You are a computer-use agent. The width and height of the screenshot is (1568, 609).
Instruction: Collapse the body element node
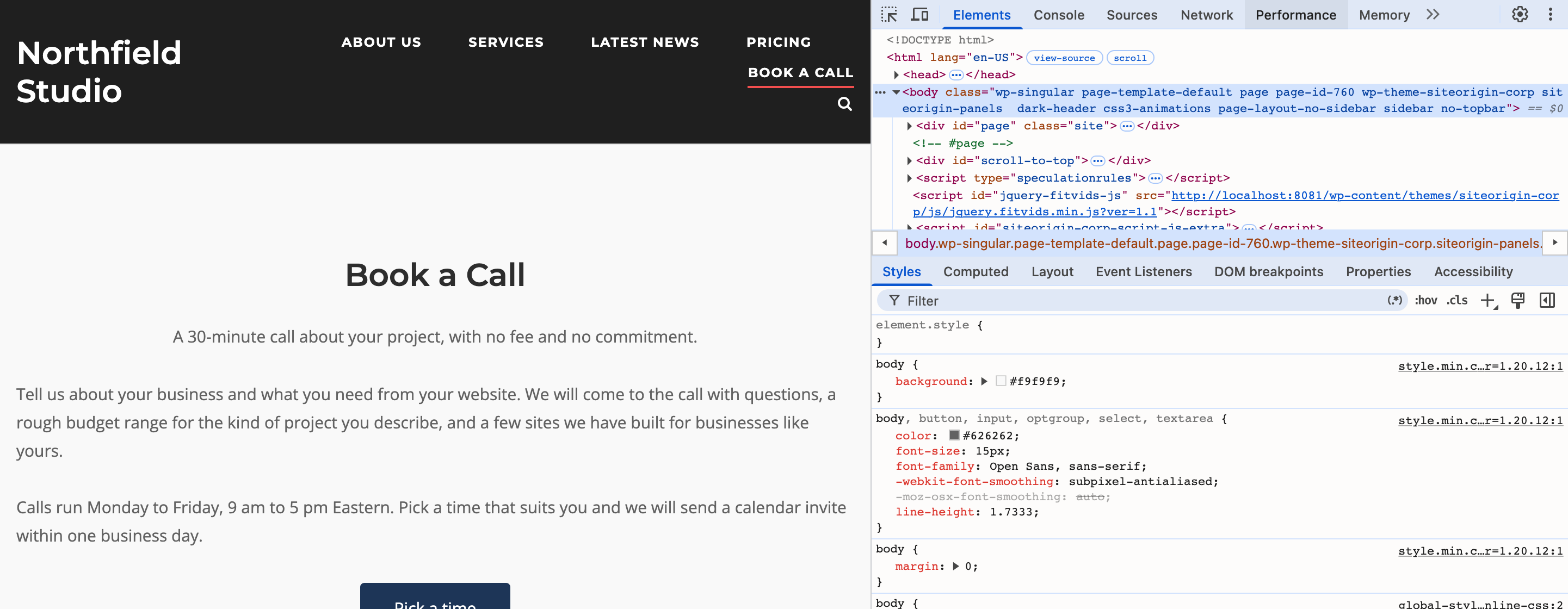pos(896,92)
